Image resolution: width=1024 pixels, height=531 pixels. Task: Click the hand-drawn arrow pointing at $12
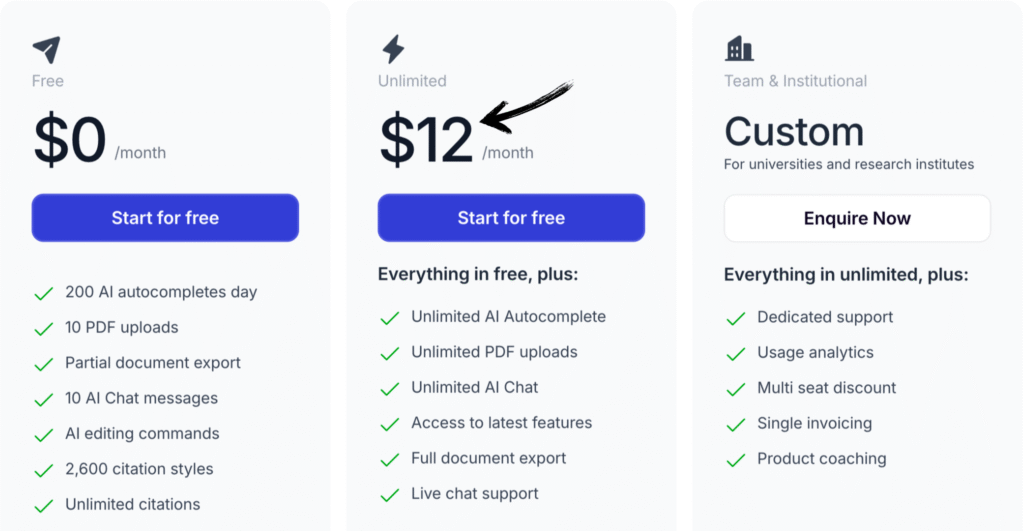[x=527, y=108]
